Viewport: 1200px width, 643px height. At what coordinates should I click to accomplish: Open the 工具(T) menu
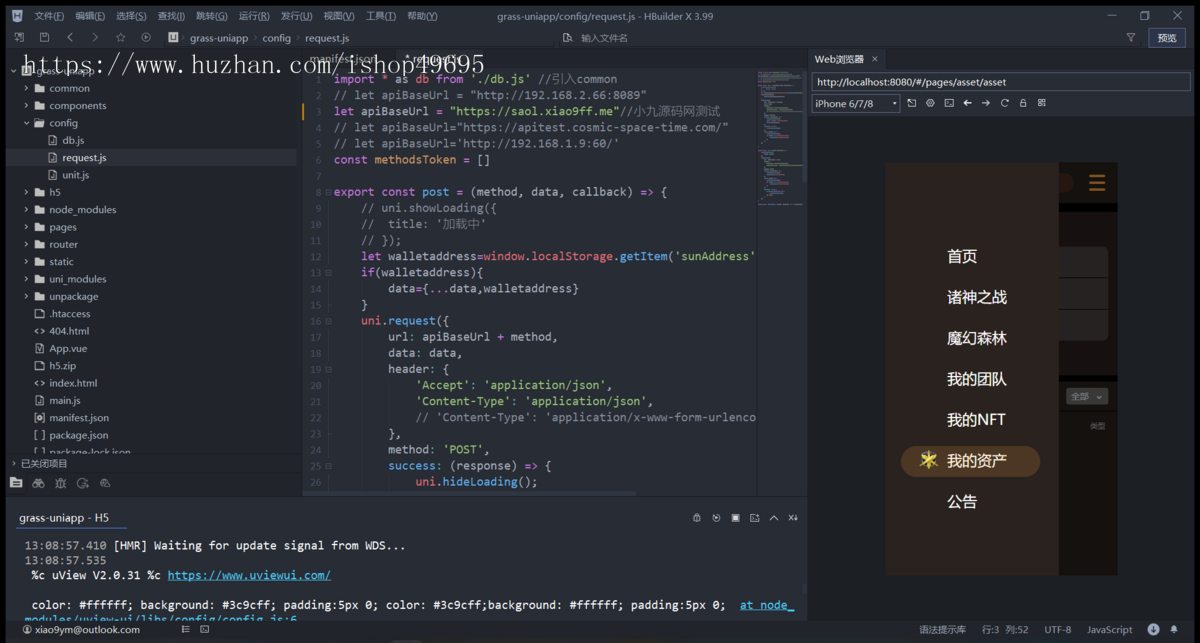[x=381, y=16]
